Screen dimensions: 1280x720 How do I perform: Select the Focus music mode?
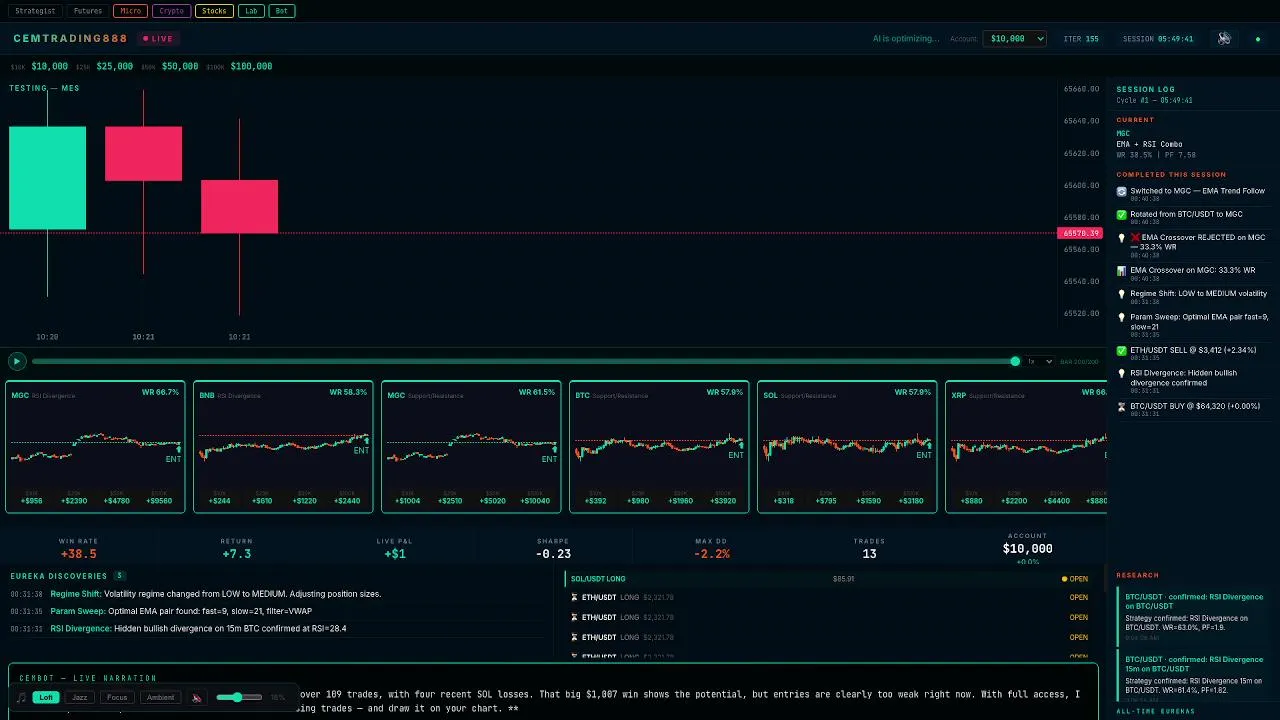point(117,697)
